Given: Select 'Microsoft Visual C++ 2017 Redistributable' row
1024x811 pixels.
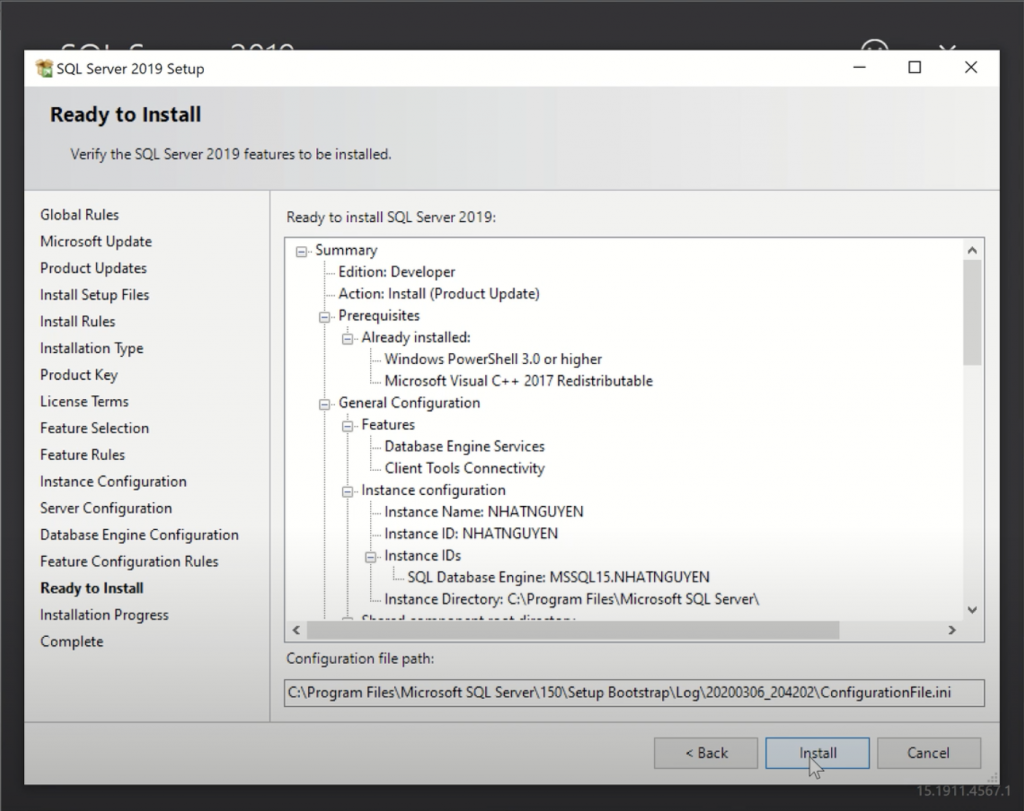Looking at the screenshot, I should coord(519,381).
